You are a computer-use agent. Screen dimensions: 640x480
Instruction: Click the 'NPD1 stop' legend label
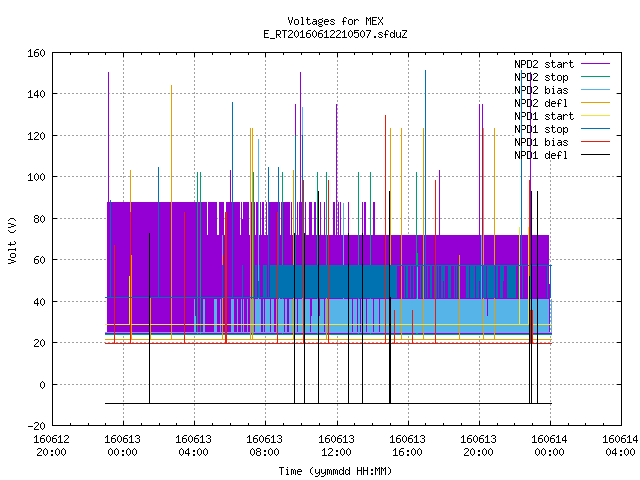541,129
